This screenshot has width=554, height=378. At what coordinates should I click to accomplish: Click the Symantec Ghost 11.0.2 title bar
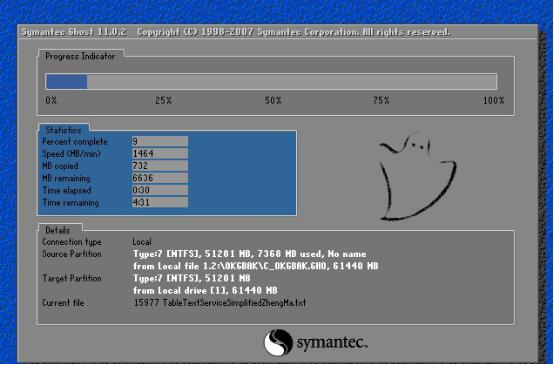coord(277,32)
